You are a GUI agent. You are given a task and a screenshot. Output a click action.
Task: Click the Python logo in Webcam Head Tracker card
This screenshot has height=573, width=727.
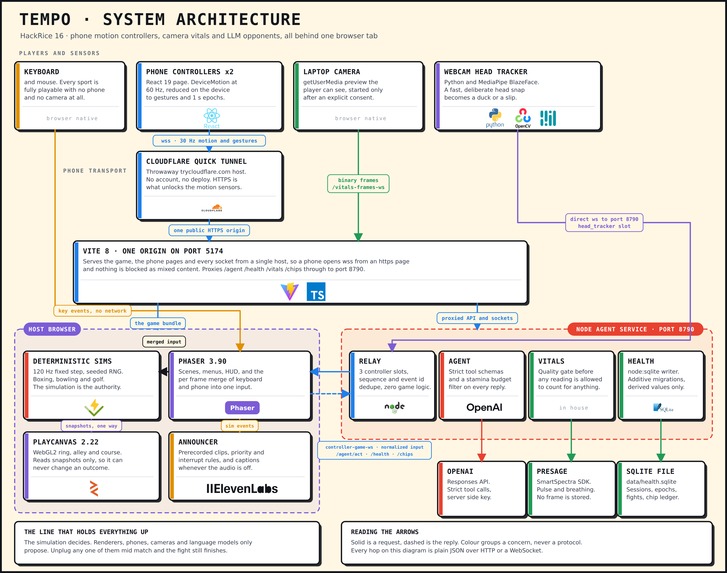495,118
